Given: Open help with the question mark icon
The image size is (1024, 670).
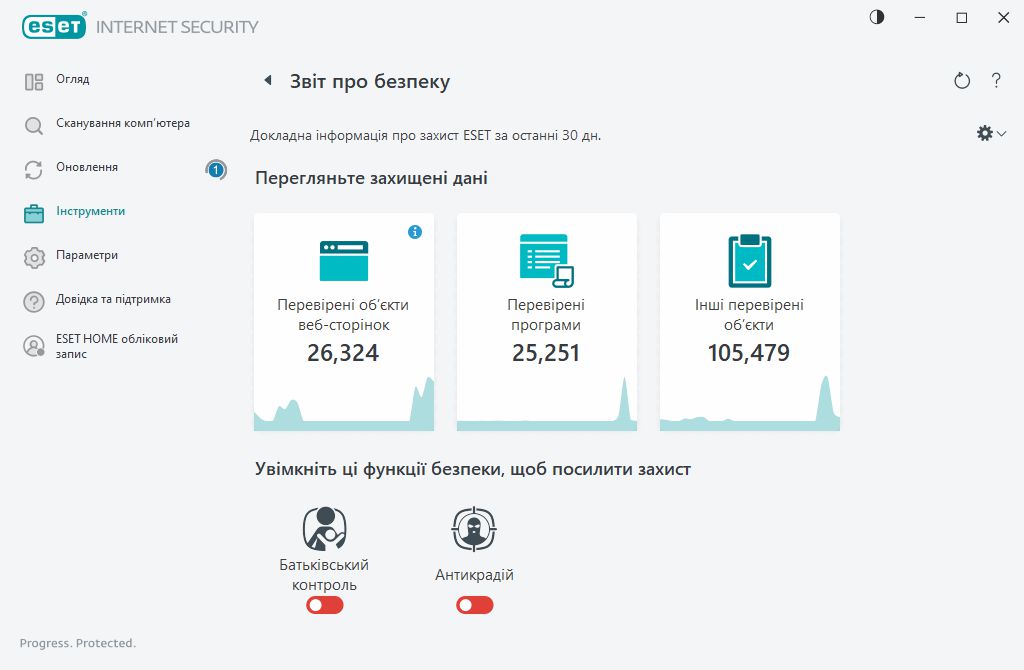Looking at the screenshot, I should [x=996, y=81].
